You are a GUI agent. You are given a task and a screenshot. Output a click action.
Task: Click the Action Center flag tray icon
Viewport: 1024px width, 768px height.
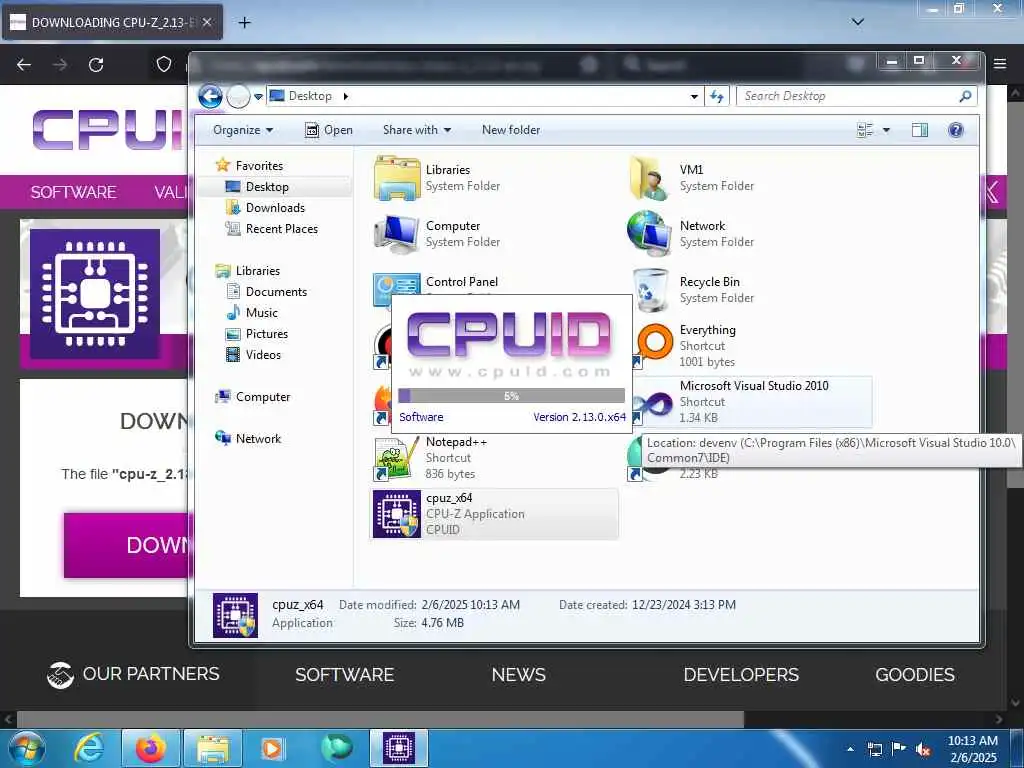point(899,748)
